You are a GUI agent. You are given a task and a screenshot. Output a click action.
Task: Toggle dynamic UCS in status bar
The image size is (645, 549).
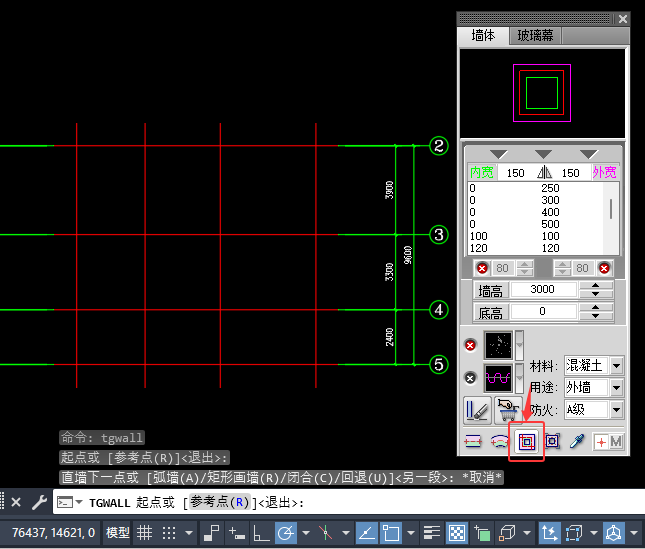click(549, 533)
